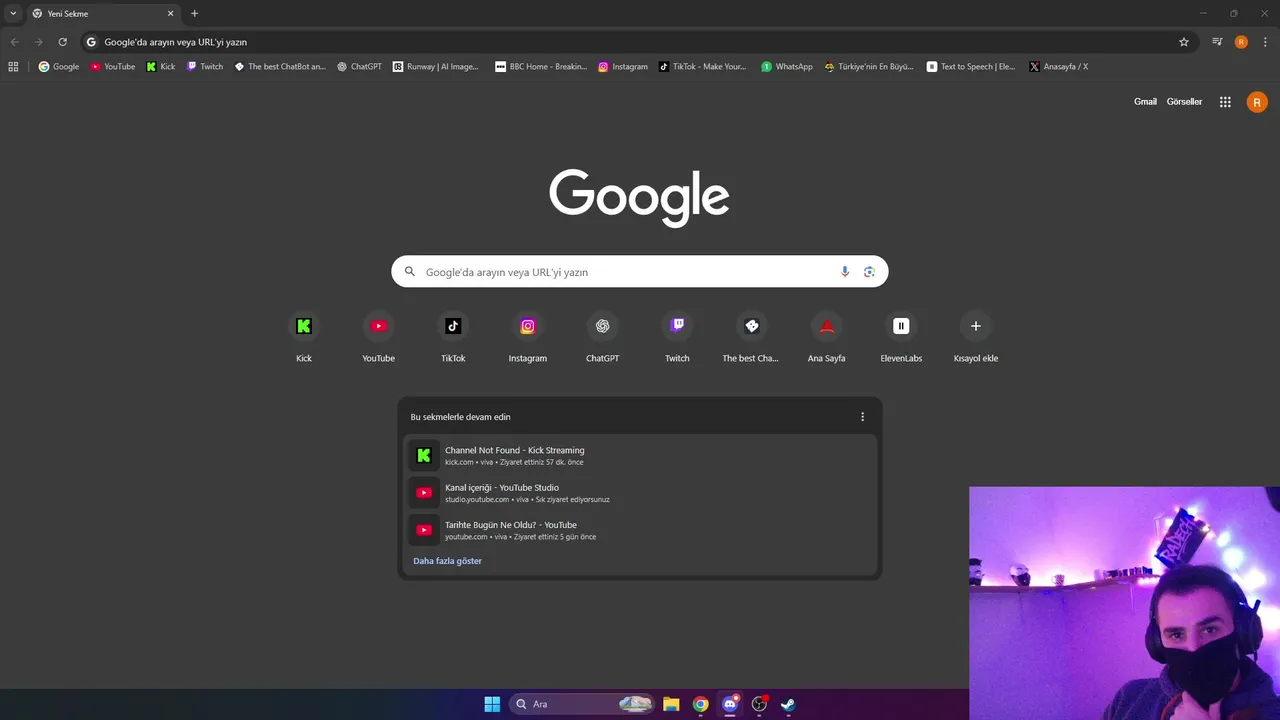
Task: Open the YouTube shortcut tile
Action: 378,338
